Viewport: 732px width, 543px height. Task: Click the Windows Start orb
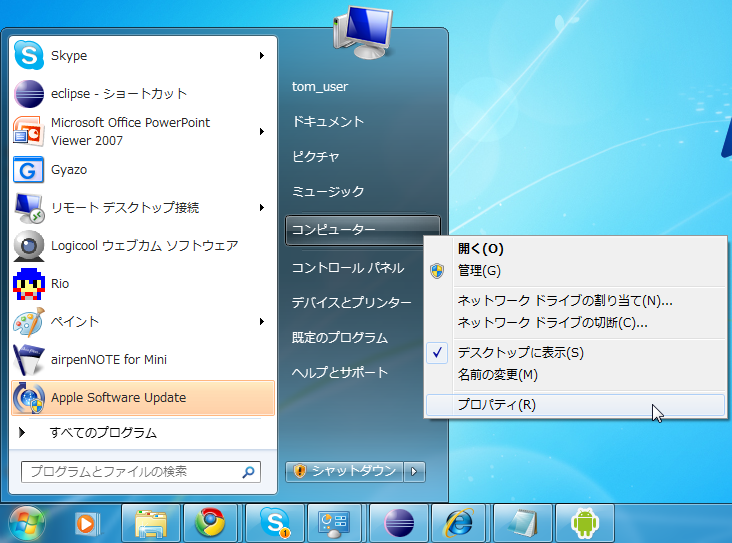pyautogui.click(x=27, y=523)
